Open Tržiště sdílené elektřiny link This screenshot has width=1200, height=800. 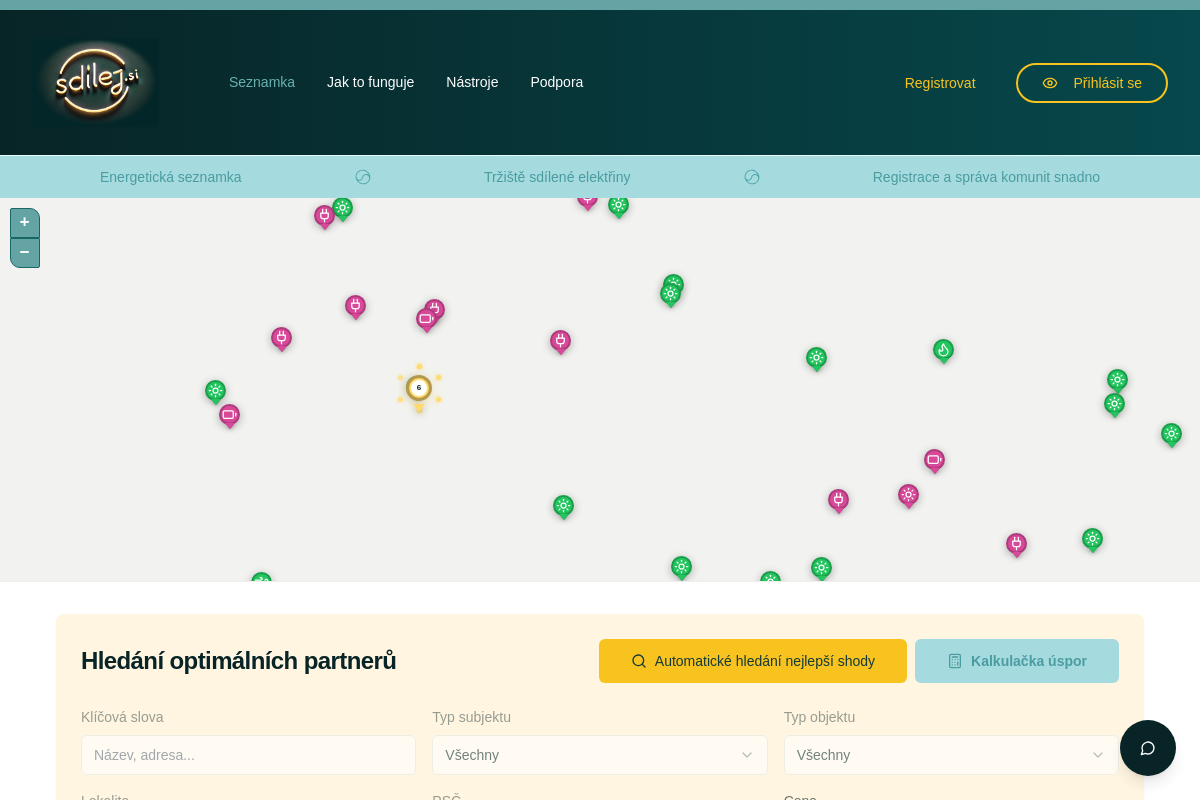click(557, 177)
